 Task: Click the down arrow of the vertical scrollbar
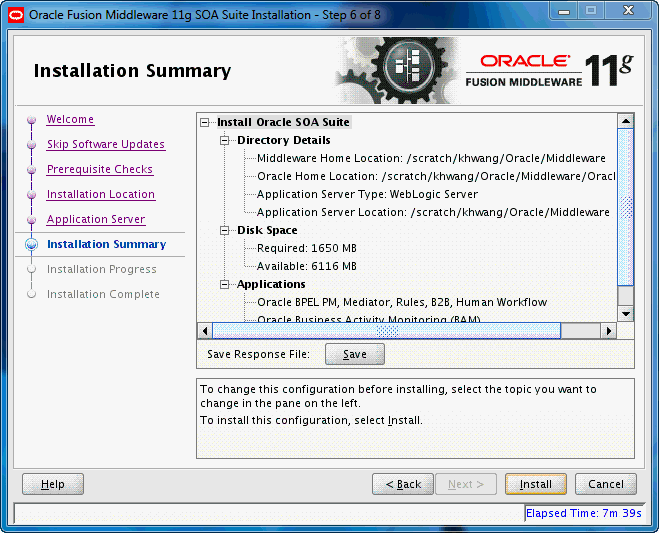[x=626, y=314]
